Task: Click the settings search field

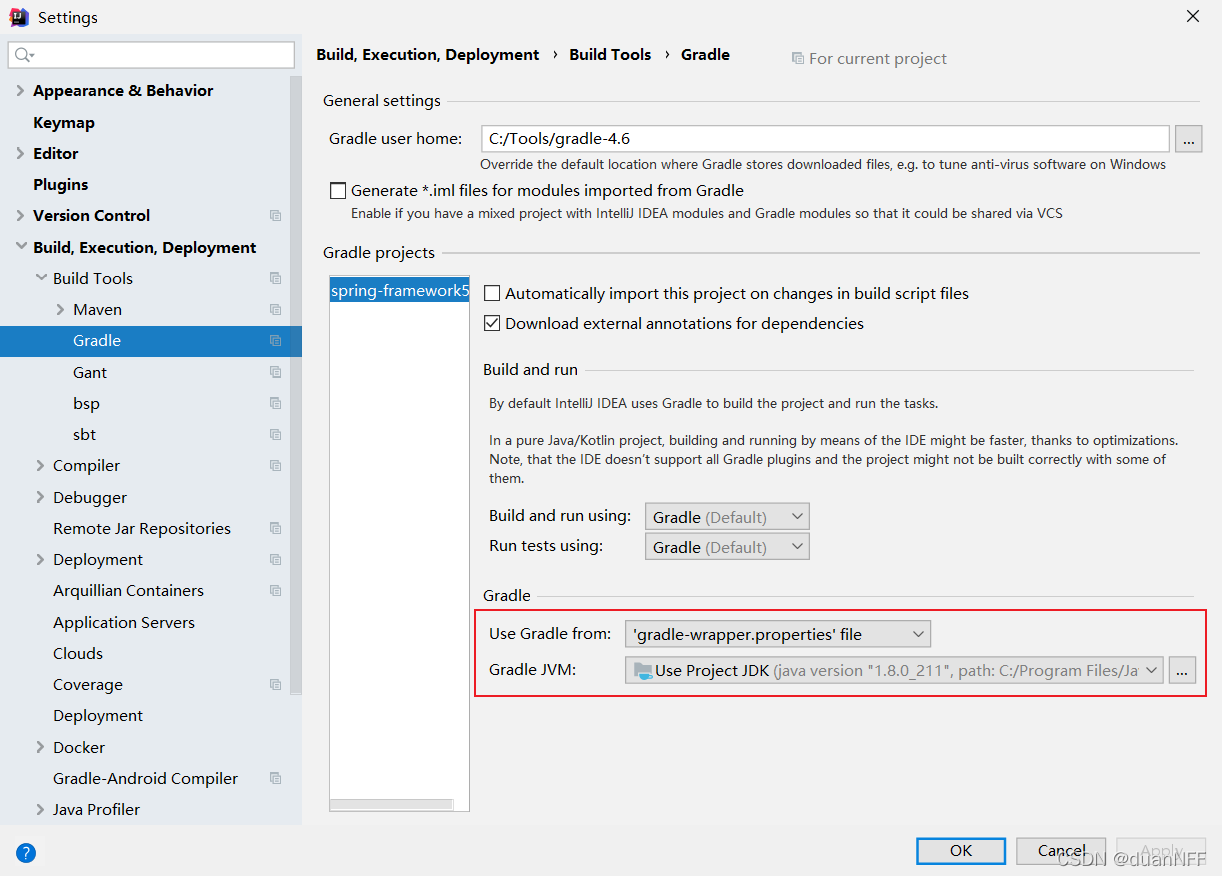Action: coord(151,55)
